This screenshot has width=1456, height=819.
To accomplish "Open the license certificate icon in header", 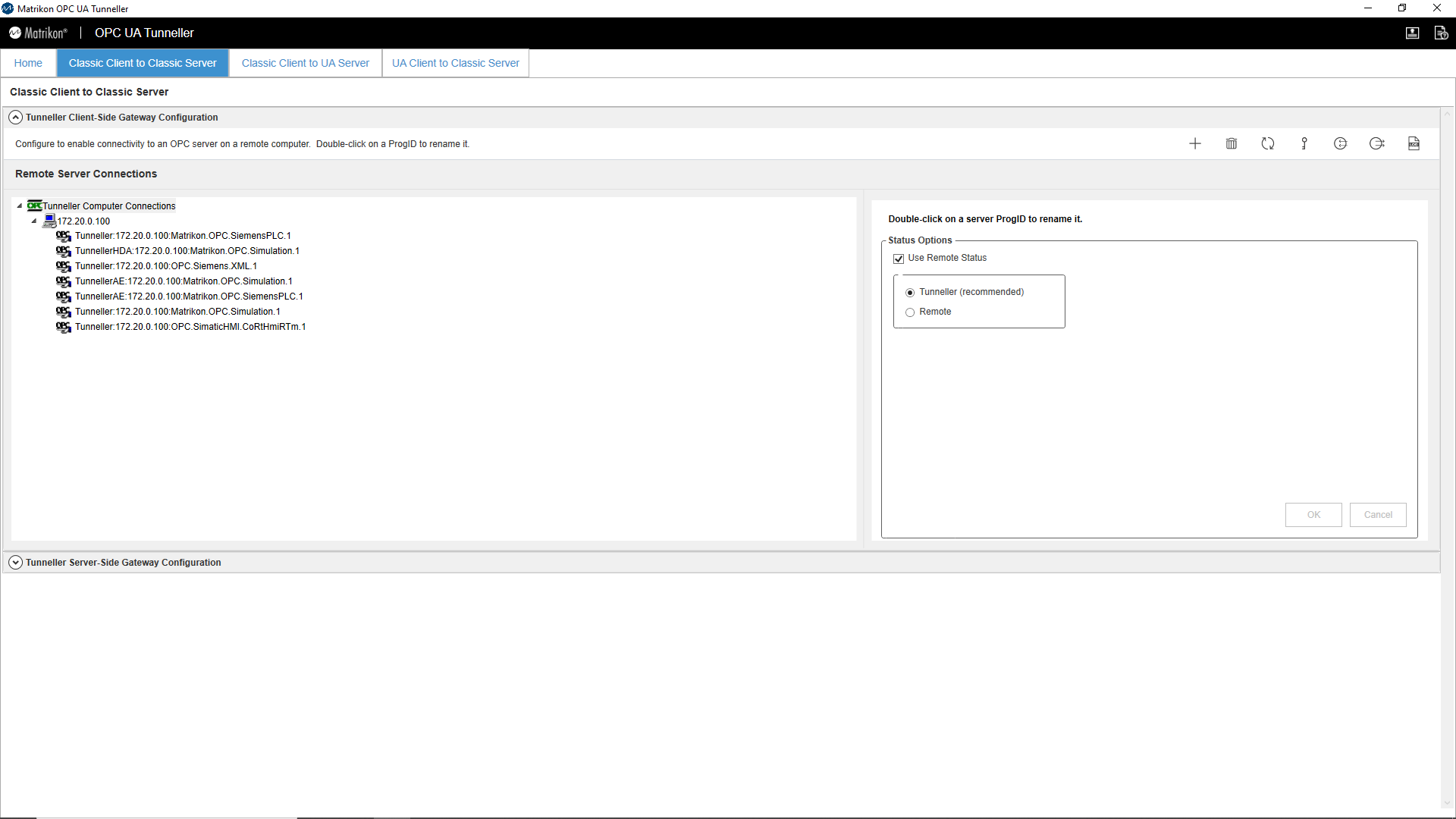I will click(x=1412, y=33).
